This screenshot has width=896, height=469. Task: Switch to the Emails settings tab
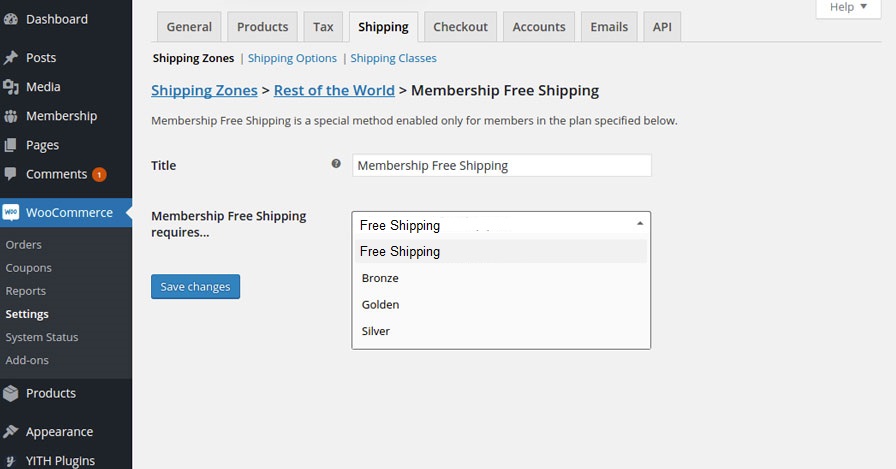(609, 27)
